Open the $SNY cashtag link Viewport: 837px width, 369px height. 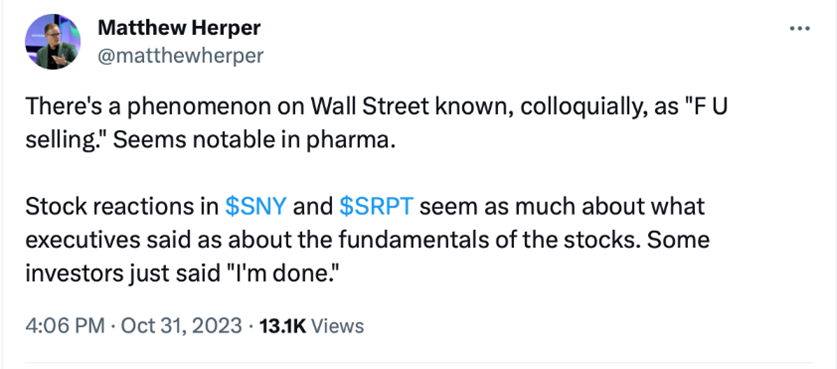[x=256, y=207]
